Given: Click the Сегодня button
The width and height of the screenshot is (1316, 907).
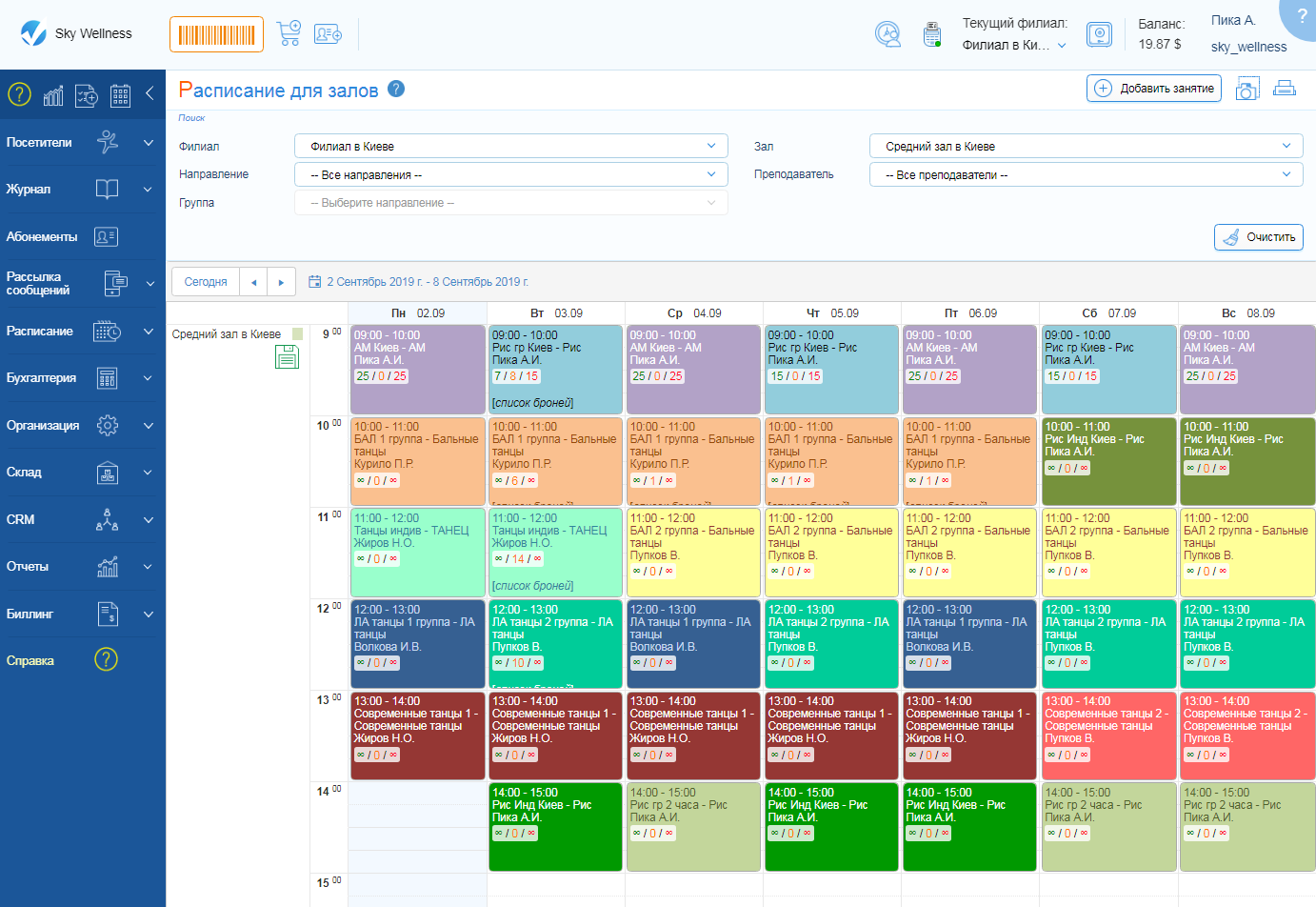Looking at the screenshot, I should [x=206, y=282].
